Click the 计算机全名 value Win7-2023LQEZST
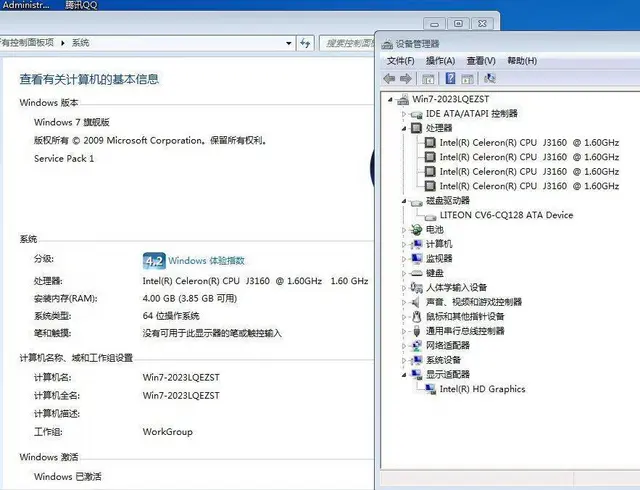The image size is (640, 490). click(181, 395)
